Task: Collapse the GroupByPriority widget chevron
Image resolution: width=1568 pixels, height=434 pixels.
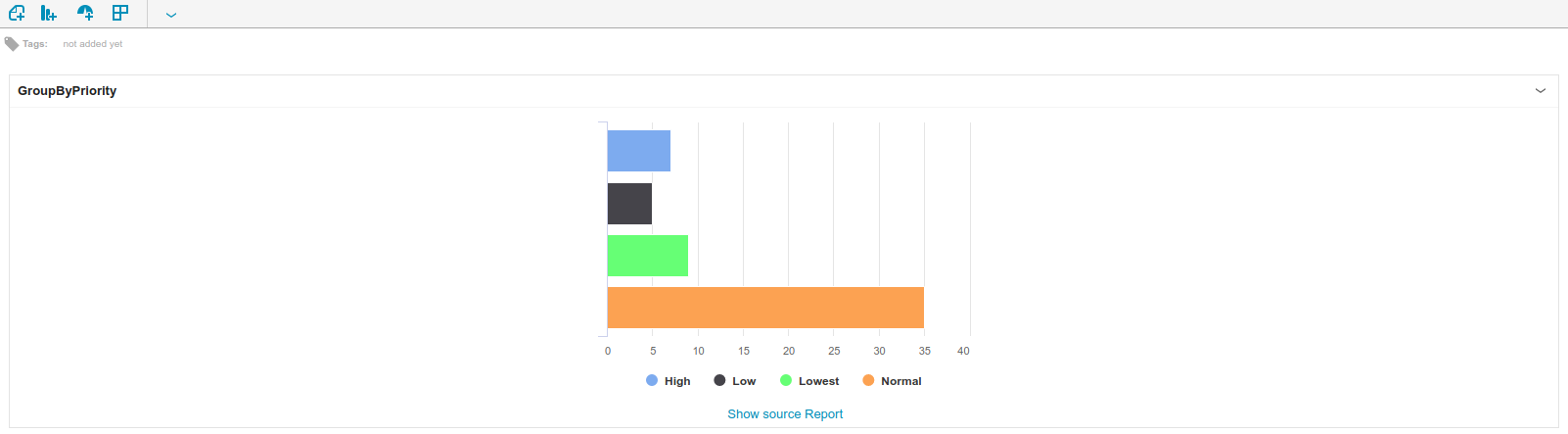Action: pos(1541,91)
